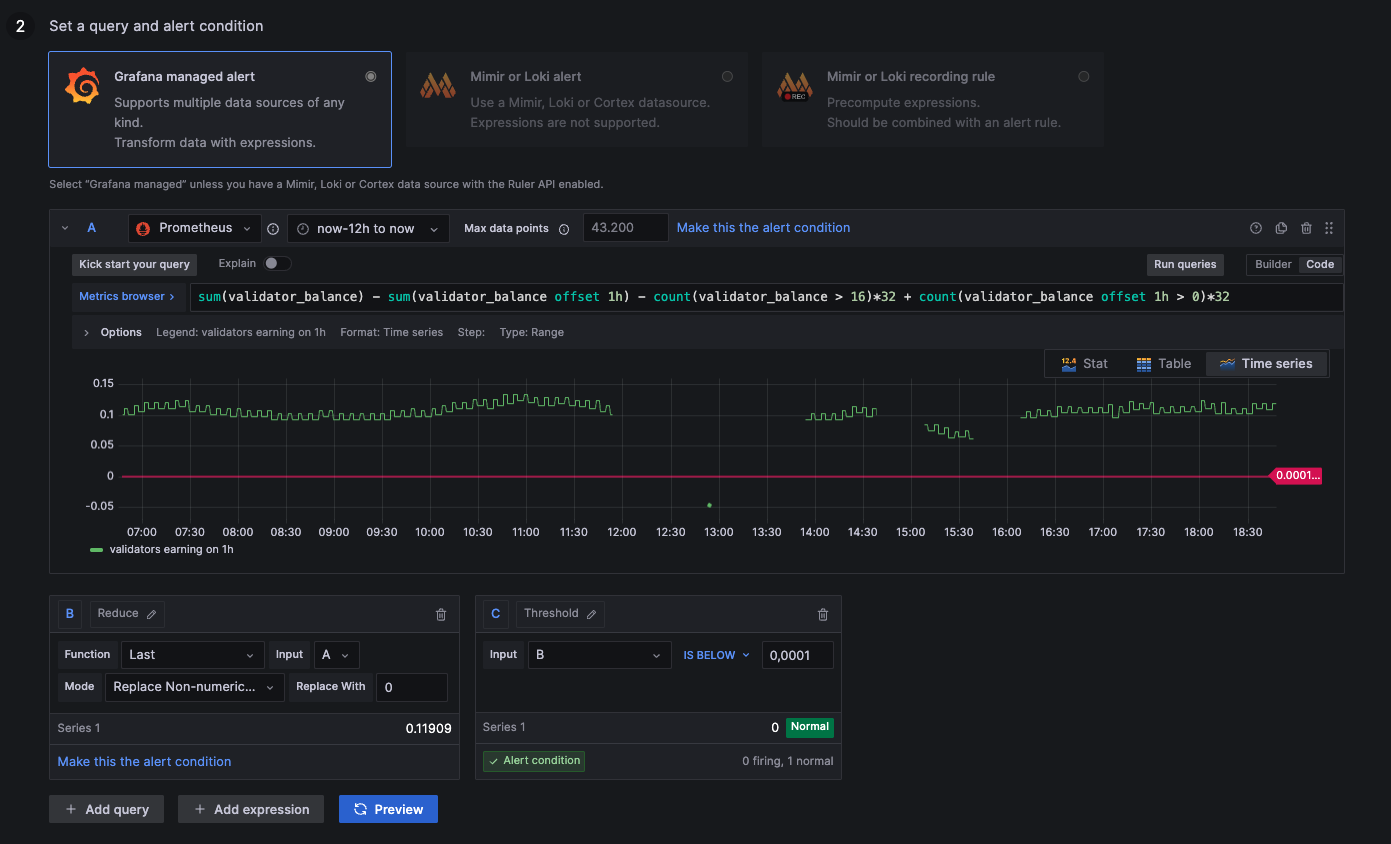Click Series 1 value 0.11909
The width and height of the screenshot is (1391, 844).
[x=428, y=728]
